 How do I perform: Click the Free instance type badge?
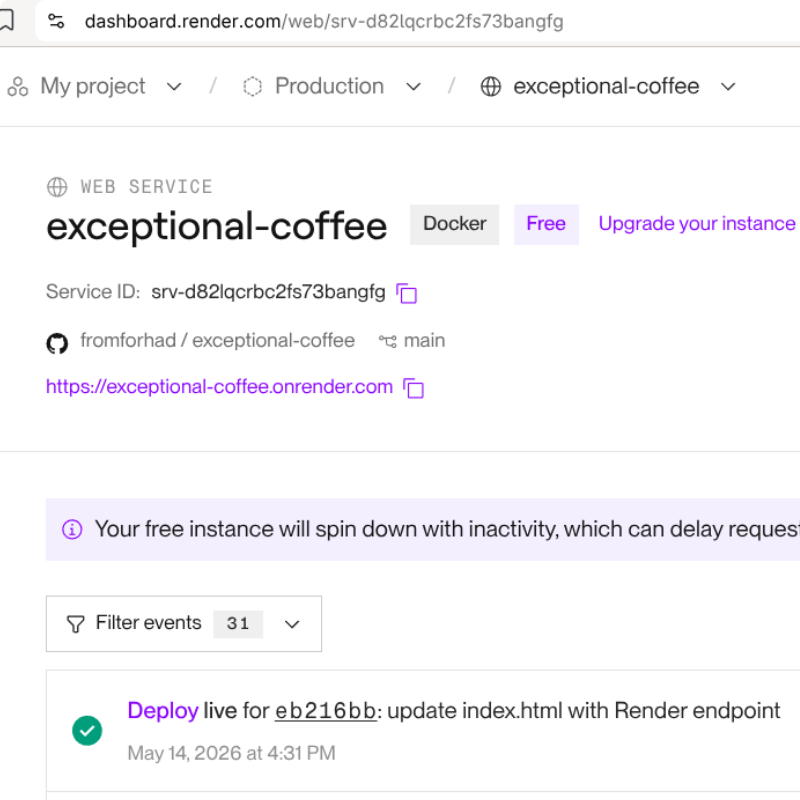coord(546,224)
